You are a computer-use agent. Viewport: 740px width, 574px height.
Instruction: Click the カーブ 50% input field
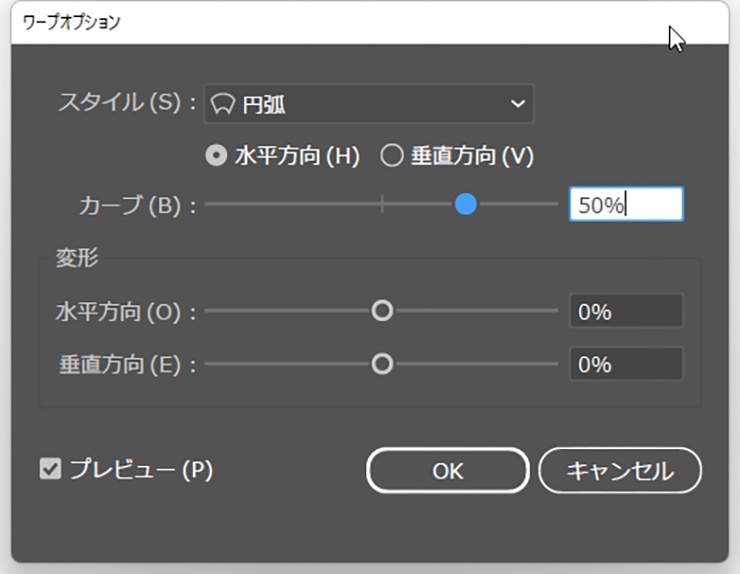[626, 205]
